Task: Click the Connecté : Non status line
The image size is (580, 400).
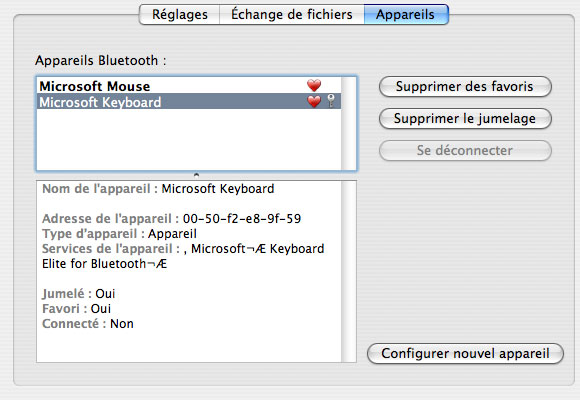Action: [x=88, y=324]
